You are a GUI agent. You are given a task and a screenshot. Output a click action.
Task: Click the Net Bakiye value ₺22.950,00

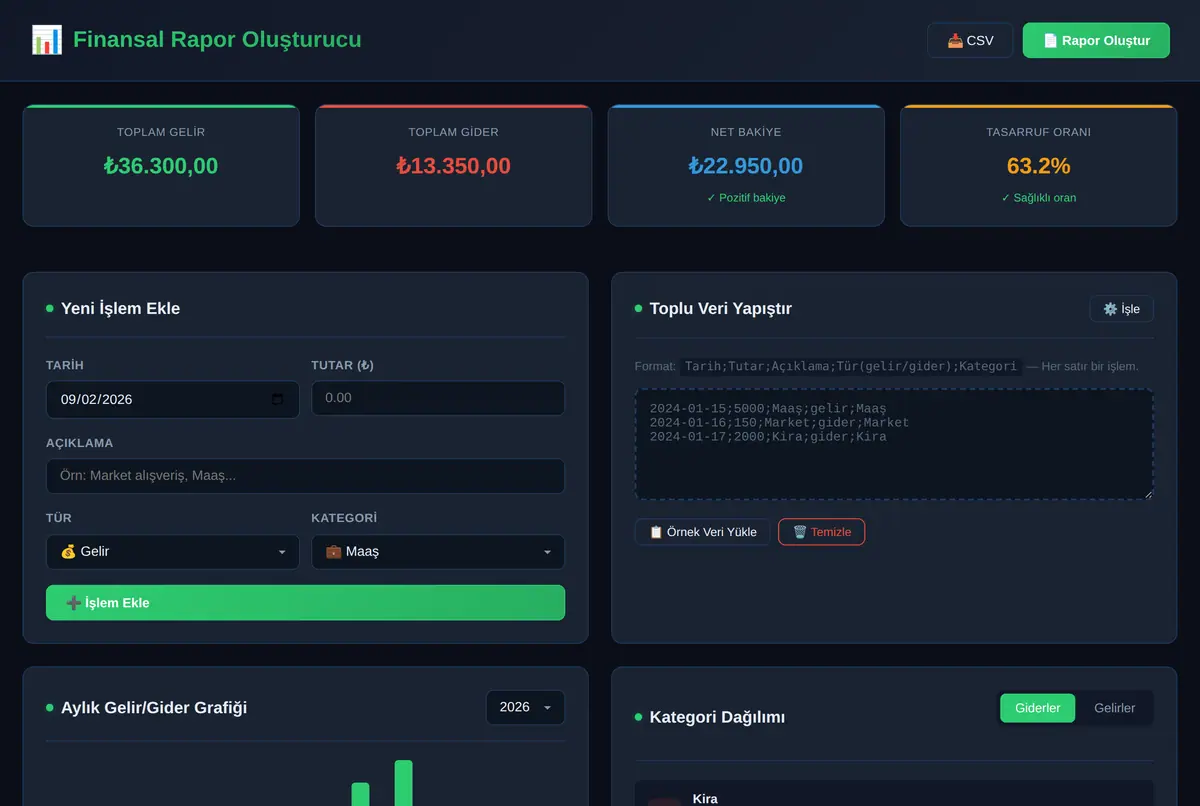(746, 166)
